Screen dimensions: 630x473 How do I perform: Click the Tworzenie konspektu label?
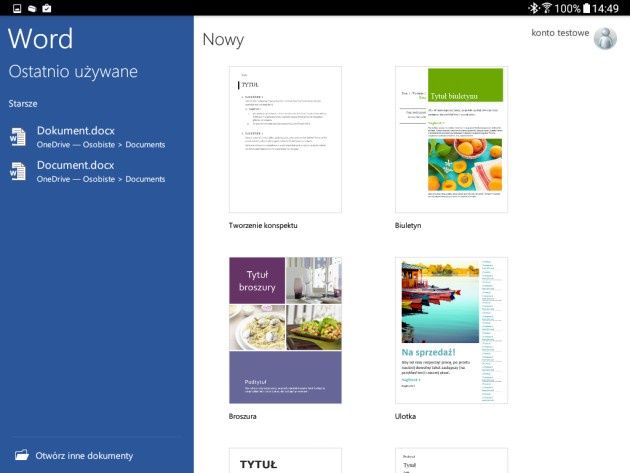(x=263, y=225)
